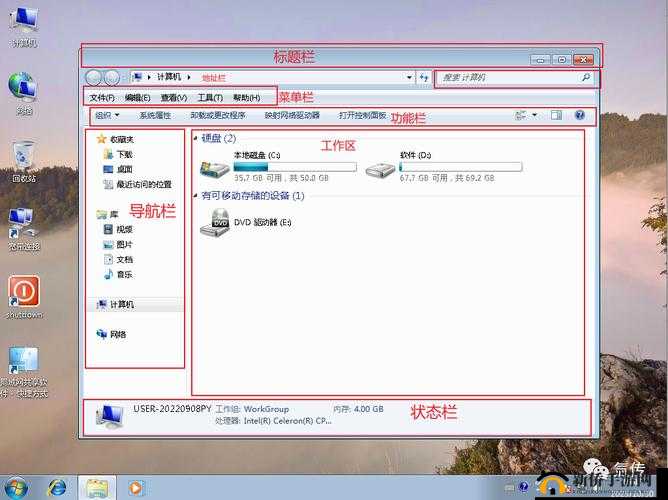Open the address bar history dropdown arrow
This screenshot has width=668, height=500.
click(x=409, y=78)
